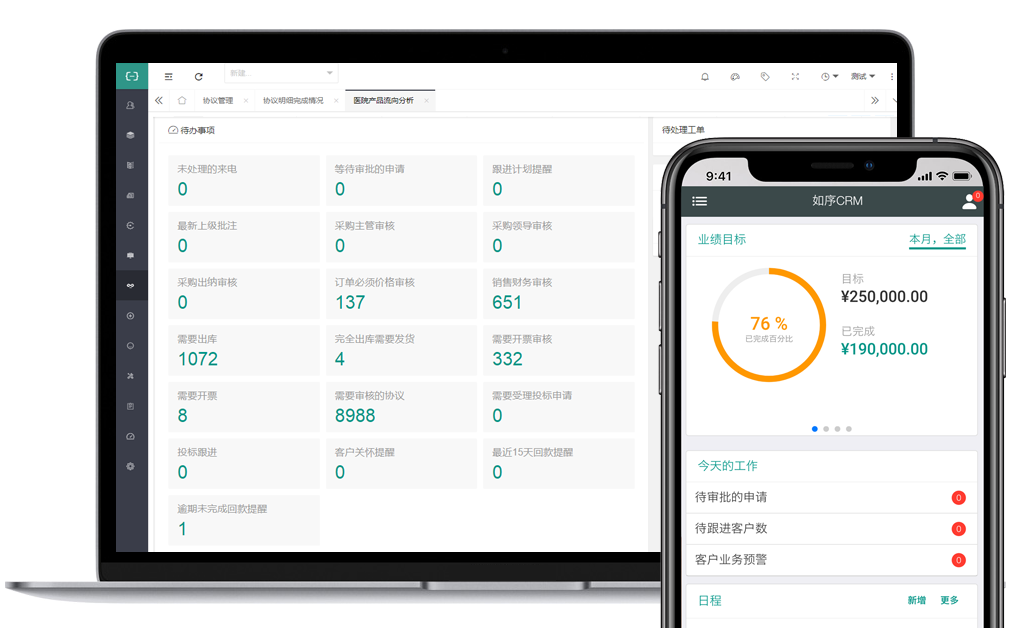
Task: Click the 待办事项 section header
Action: [192, 131]
